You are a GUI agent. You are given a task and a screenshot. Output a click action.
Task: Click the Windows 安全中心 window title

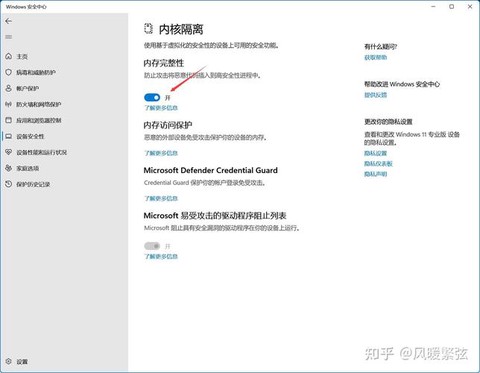click(26, 7)
